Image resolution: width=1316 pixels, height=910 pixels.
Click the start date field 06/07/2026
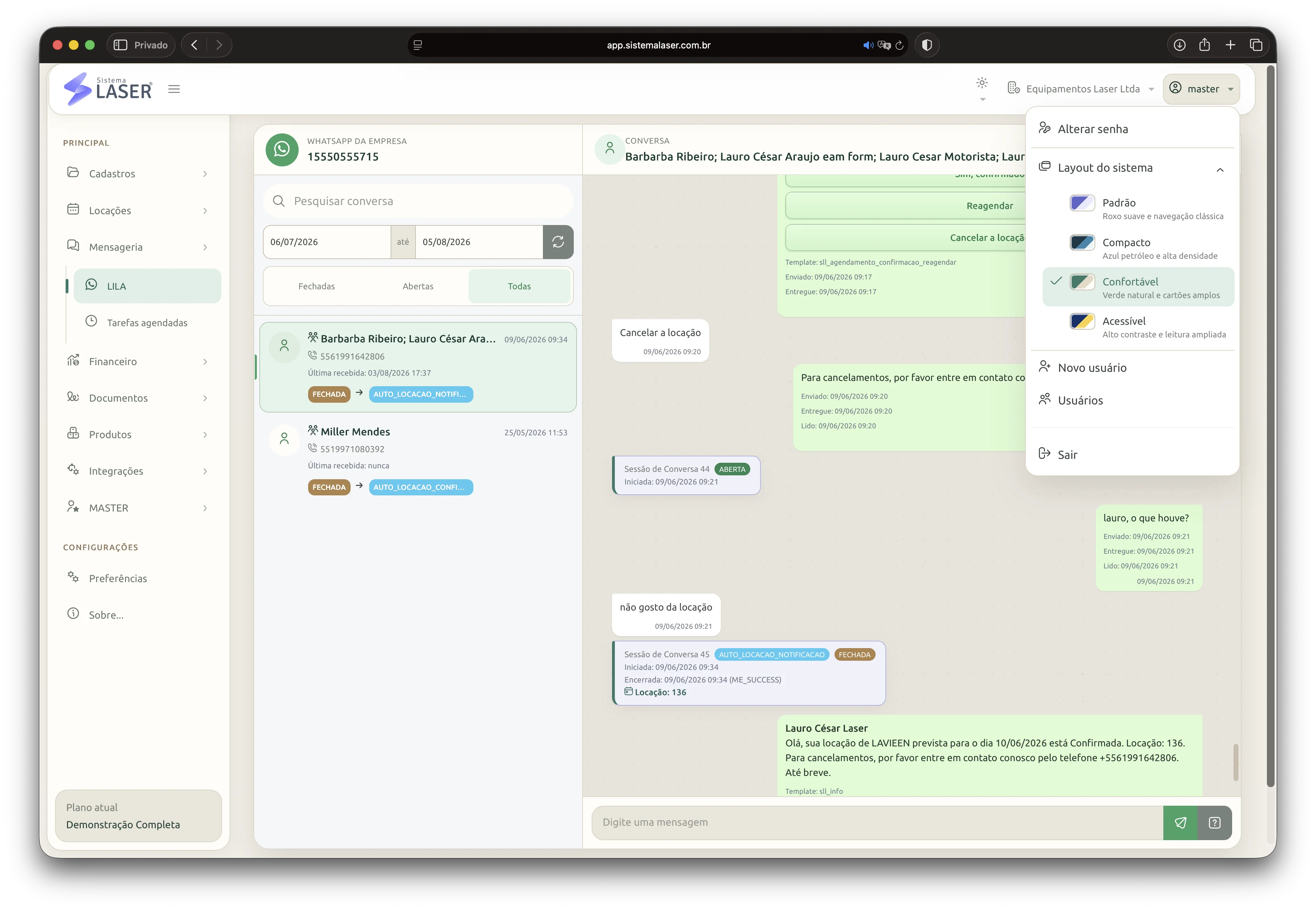click(x=327, y=242)
